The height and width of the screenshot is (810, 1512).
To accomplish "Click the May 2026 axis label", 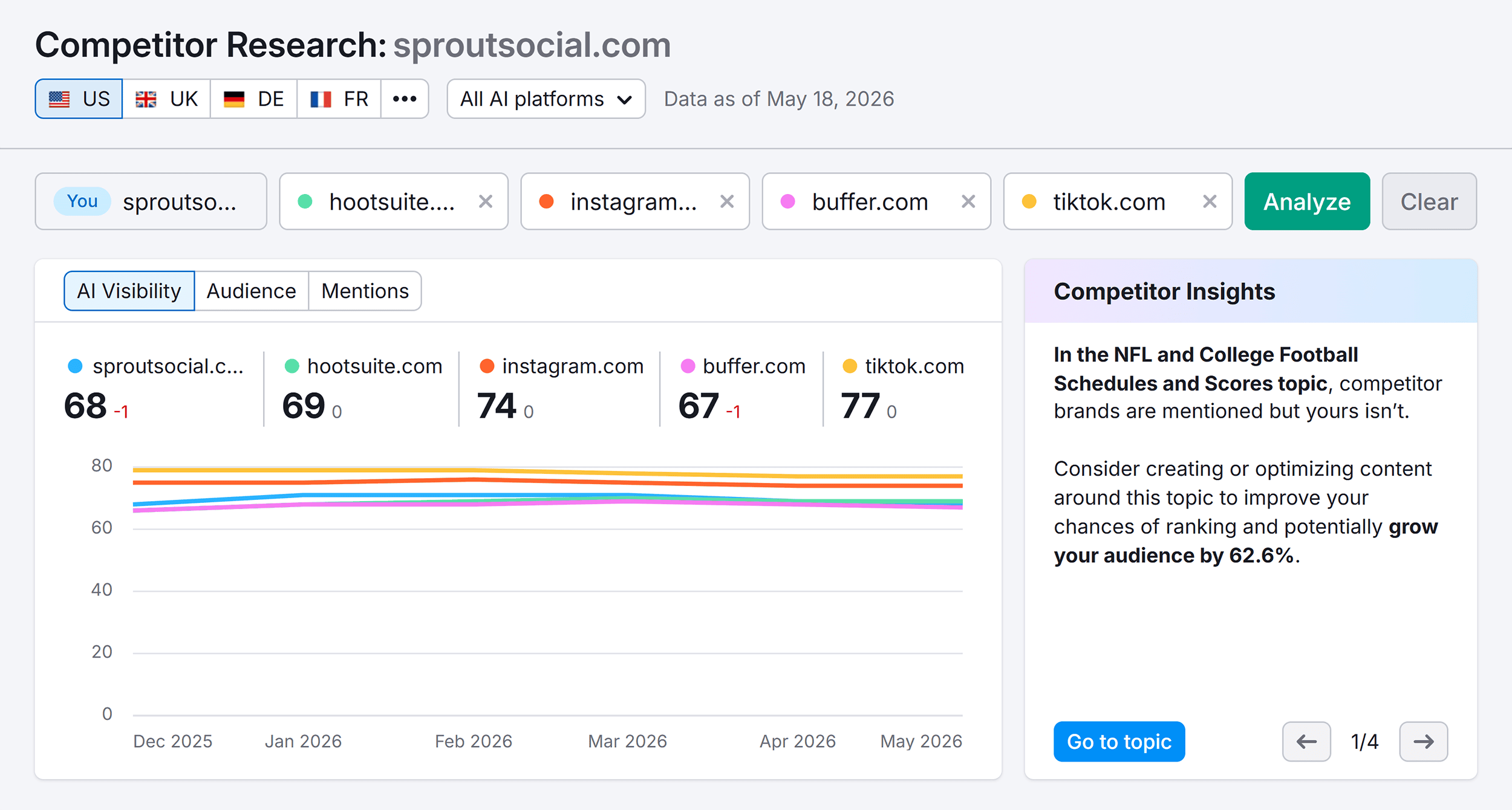I will click(921, 741).
